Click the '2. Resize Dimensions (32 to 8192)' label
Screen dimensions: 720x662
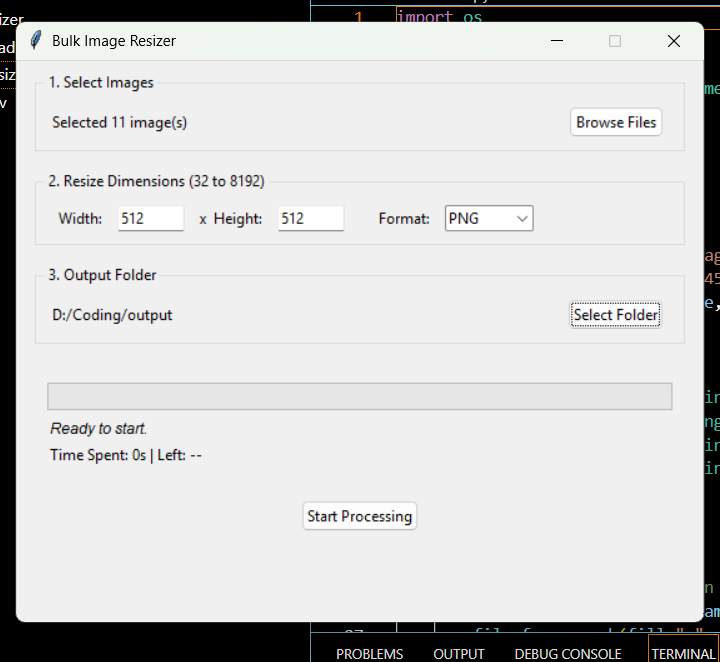[157, 181]
